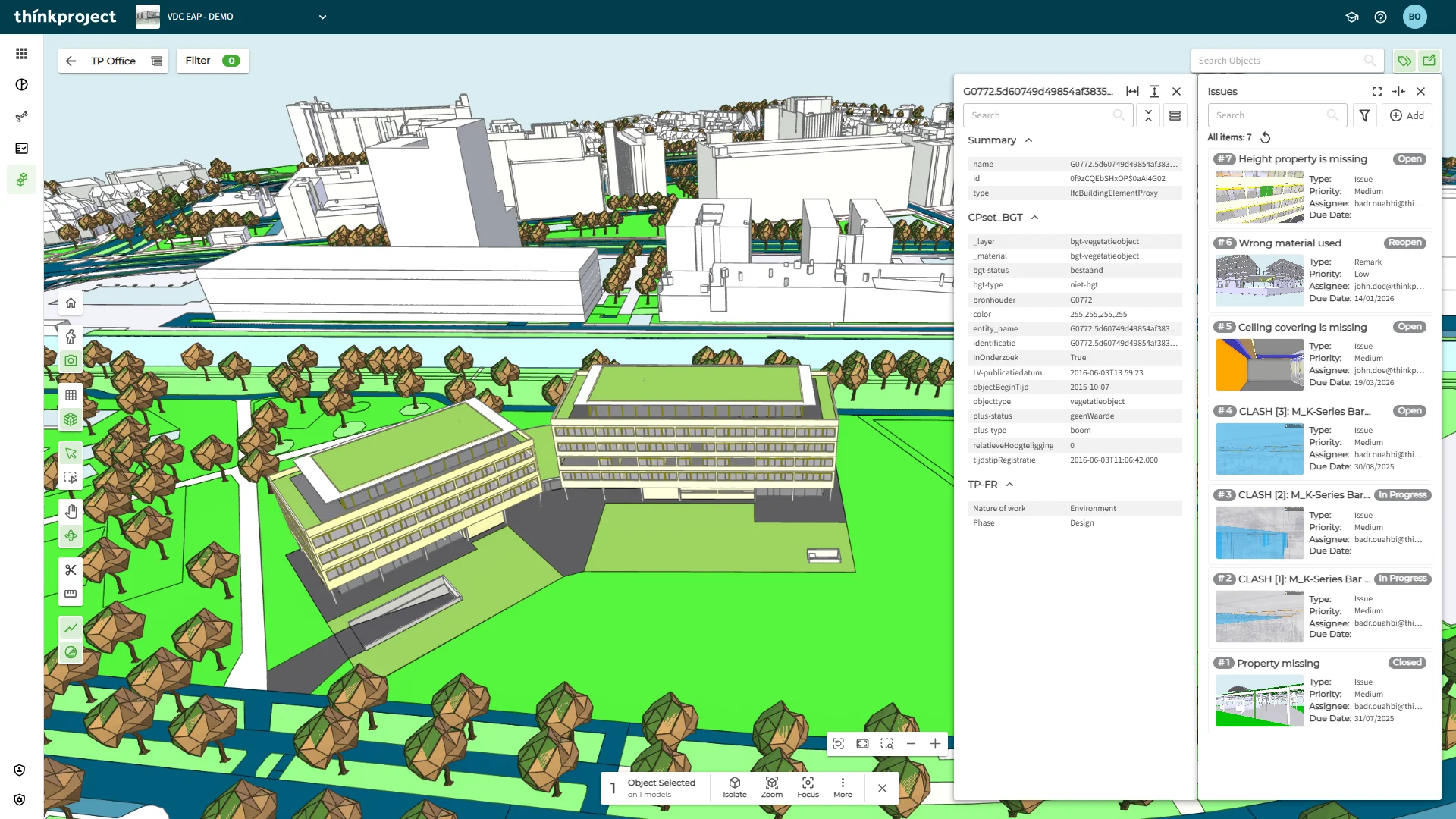The image size is (1456, 819).
Task: Toggle the camera perspective mode
Action: 71,361
